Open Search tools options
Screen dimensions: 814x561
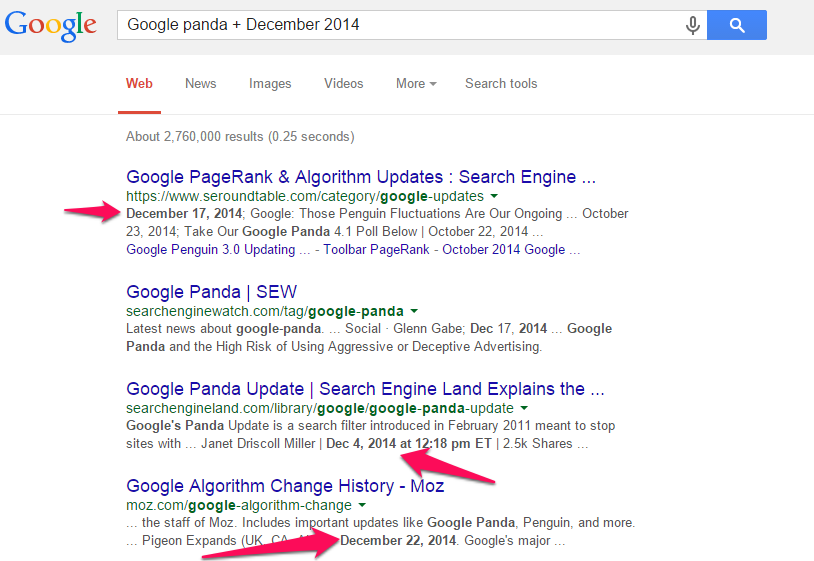501,84
